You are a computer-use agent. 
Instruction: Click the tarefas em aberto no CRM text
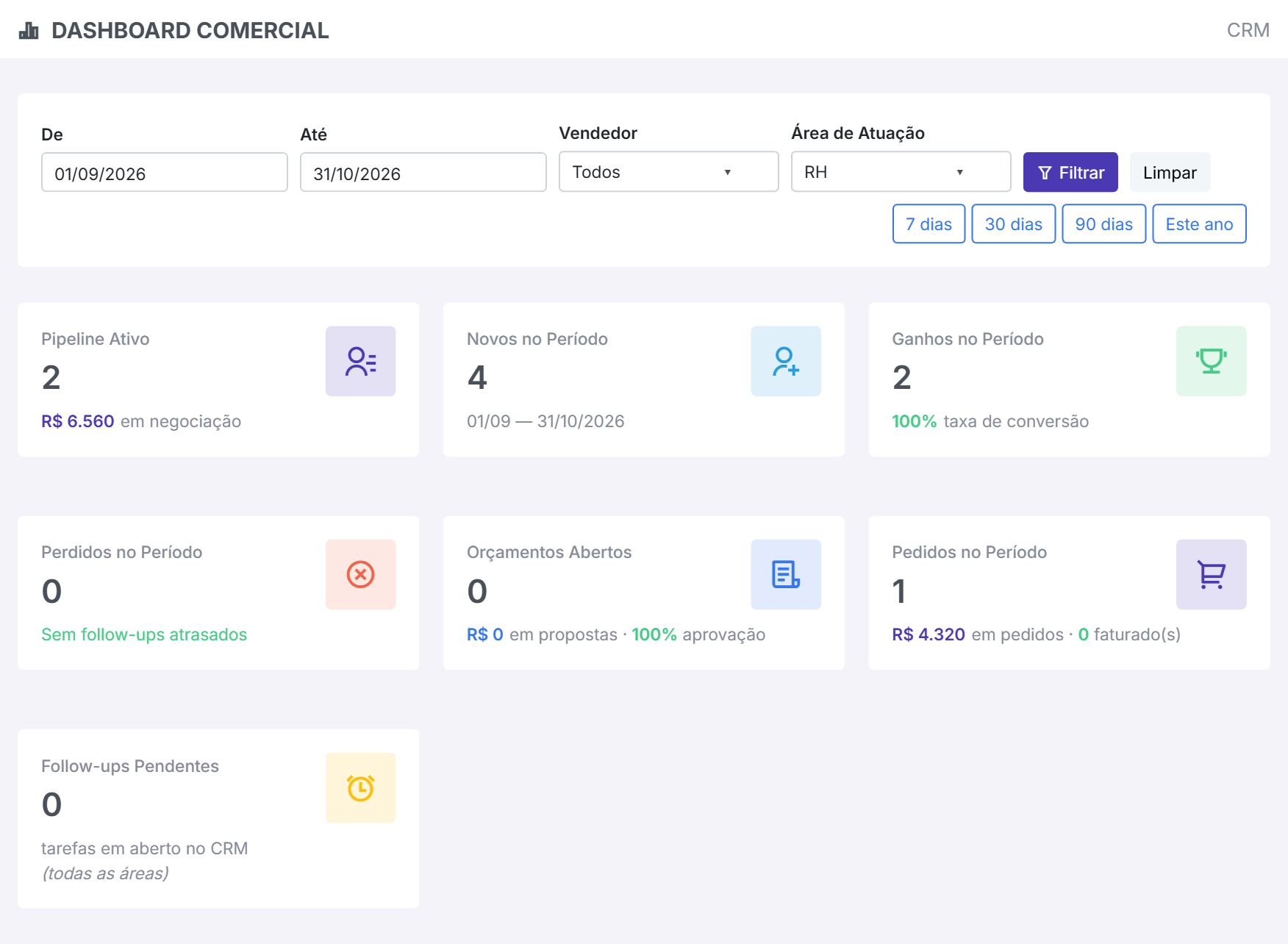tap(144, 848)
